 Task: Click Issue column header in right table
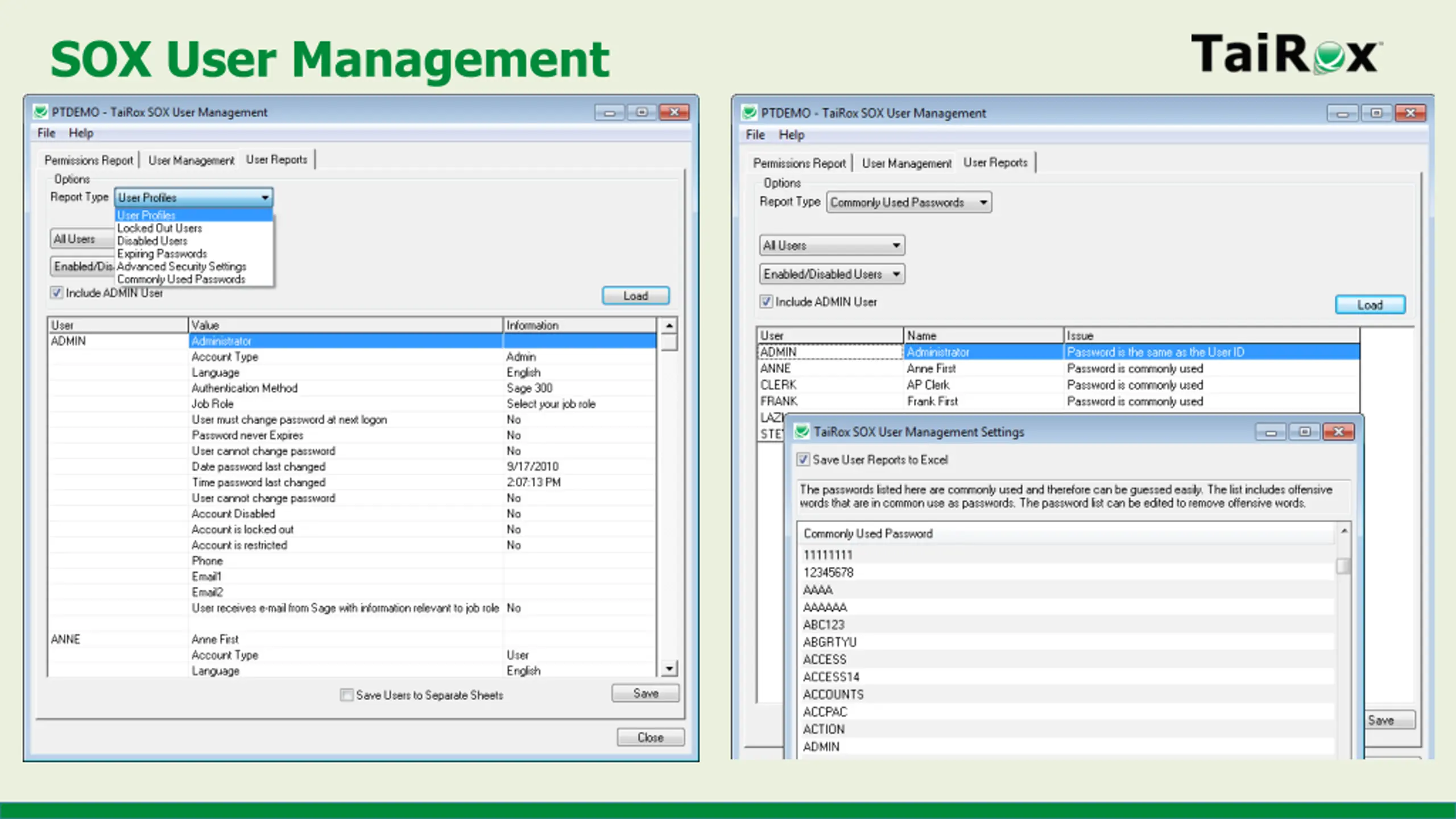[x=1211, y=336]
